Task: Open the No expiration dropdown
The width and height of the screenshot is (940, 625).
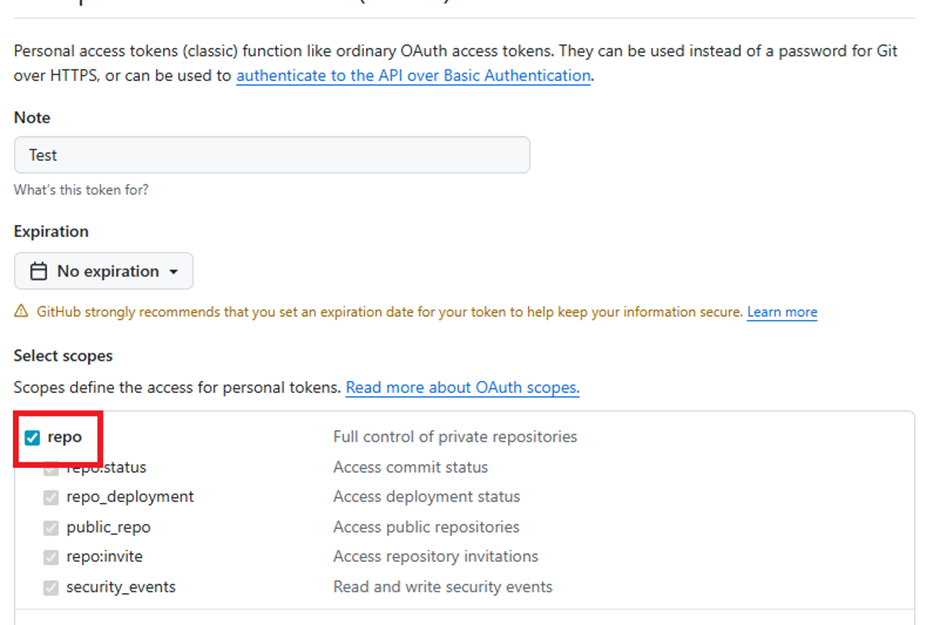Action: pyautogui.click(x=104, y=271)
